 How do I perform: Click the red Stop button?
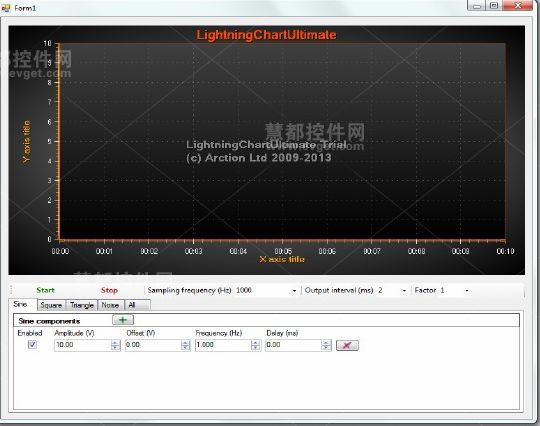tap(109, 290)
